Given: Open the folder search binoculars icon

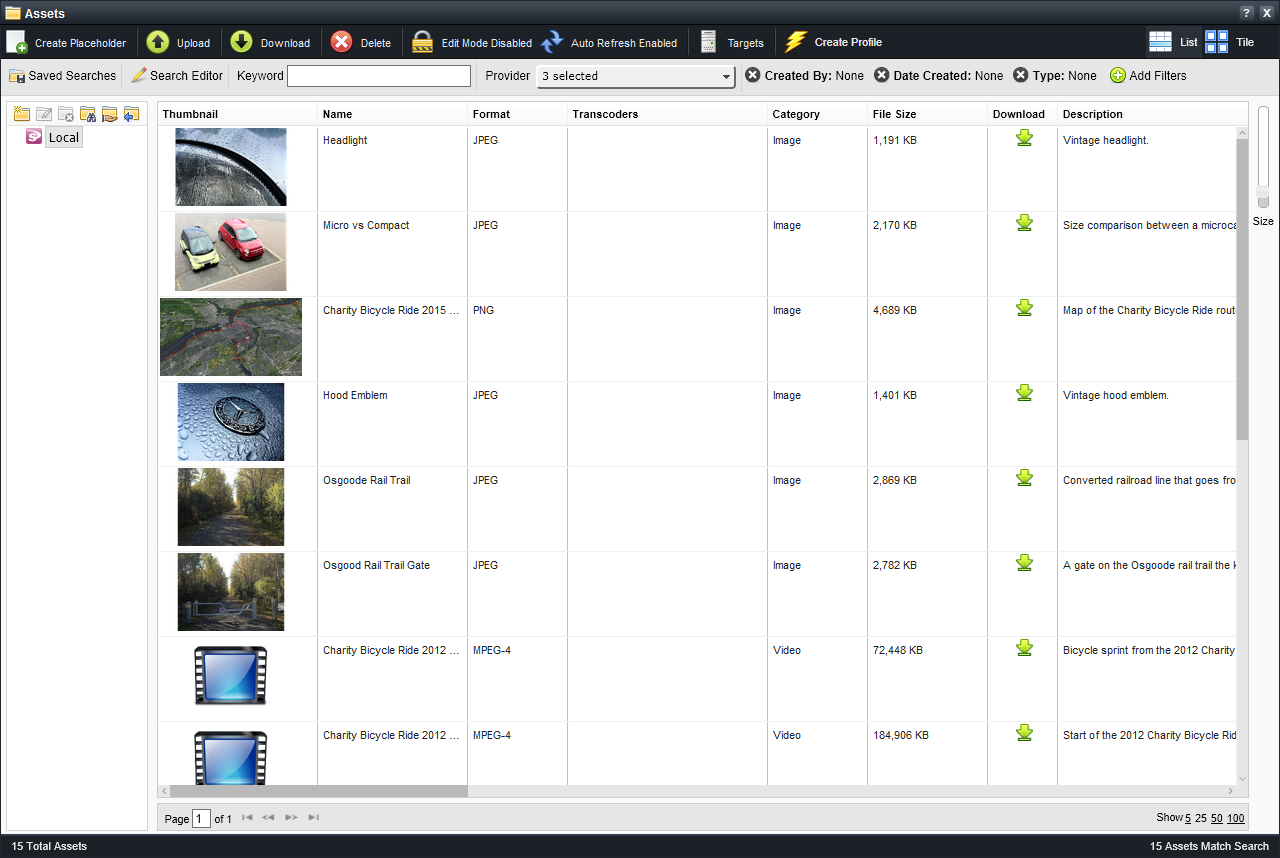Looking at the screenshot, I should [88, 113].
